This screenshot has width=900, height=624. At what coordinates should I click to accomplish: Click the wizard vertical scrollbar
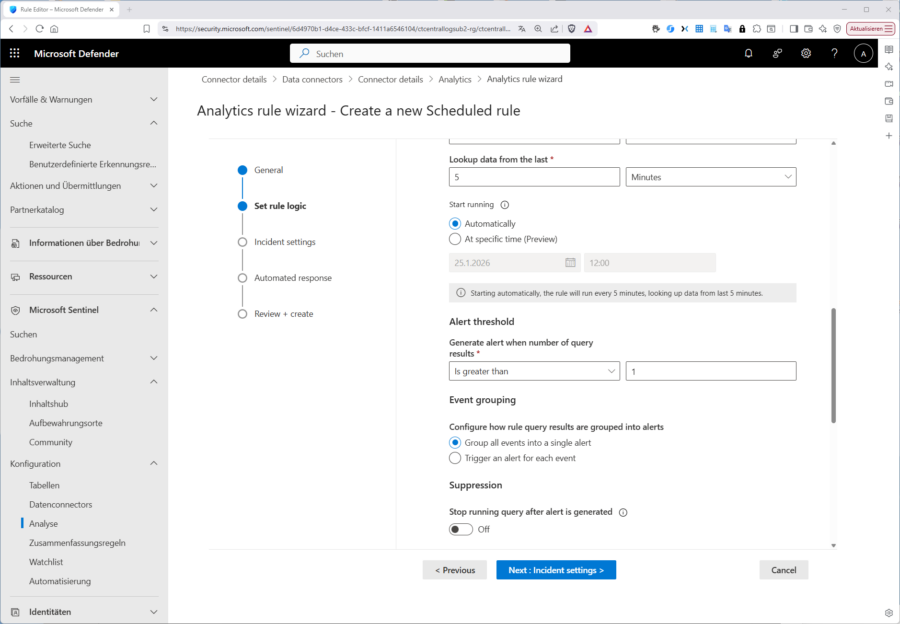pos(833,365)
